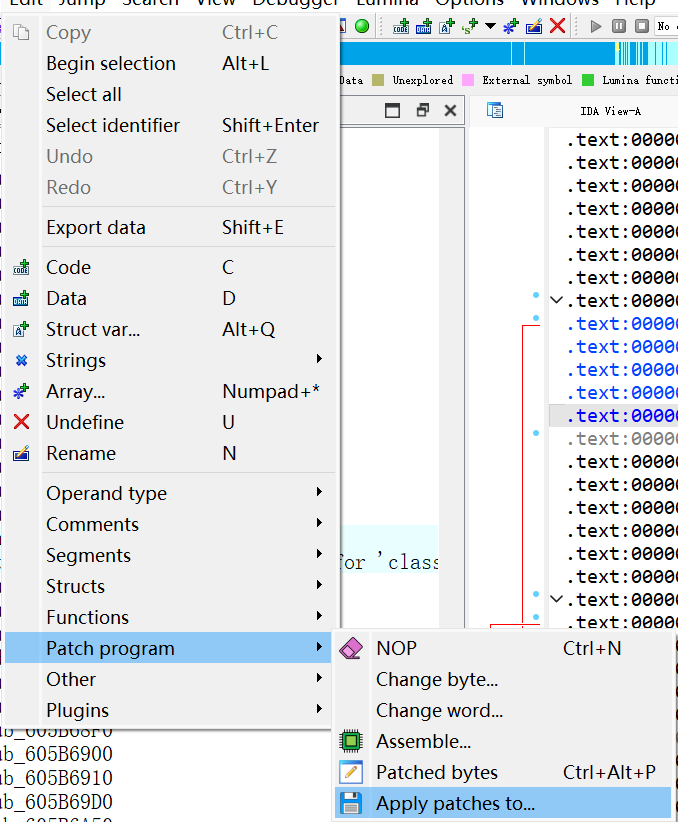The width and height of the screenshot is (678, 822).
Task: Click the IDA View-A tab icon
Action: 494,111
